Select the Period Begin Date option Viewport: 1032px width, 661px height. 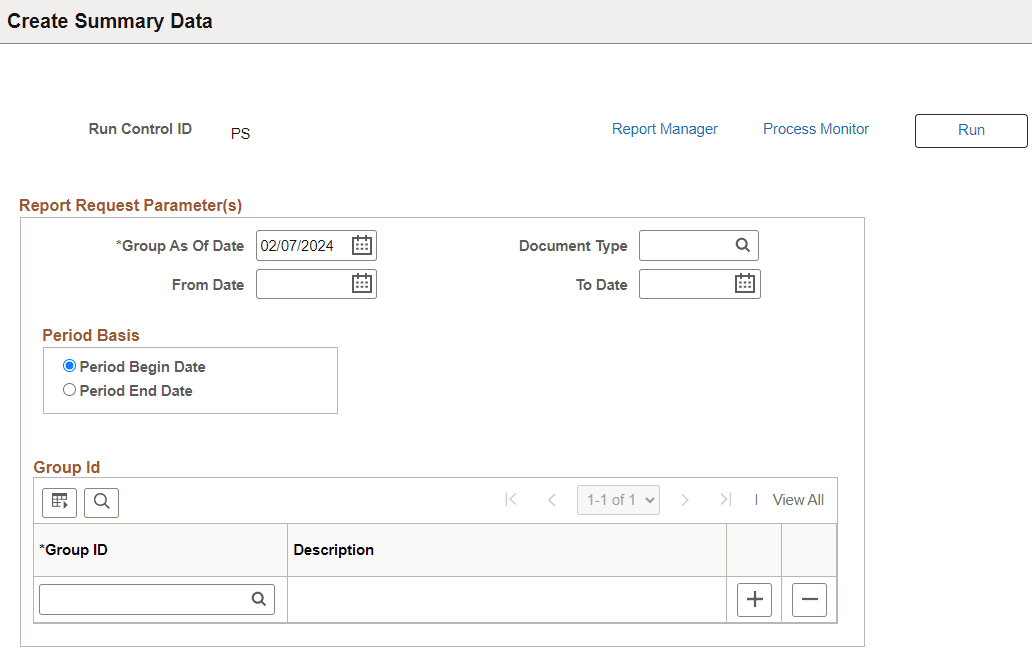click(x=69, y=365)
